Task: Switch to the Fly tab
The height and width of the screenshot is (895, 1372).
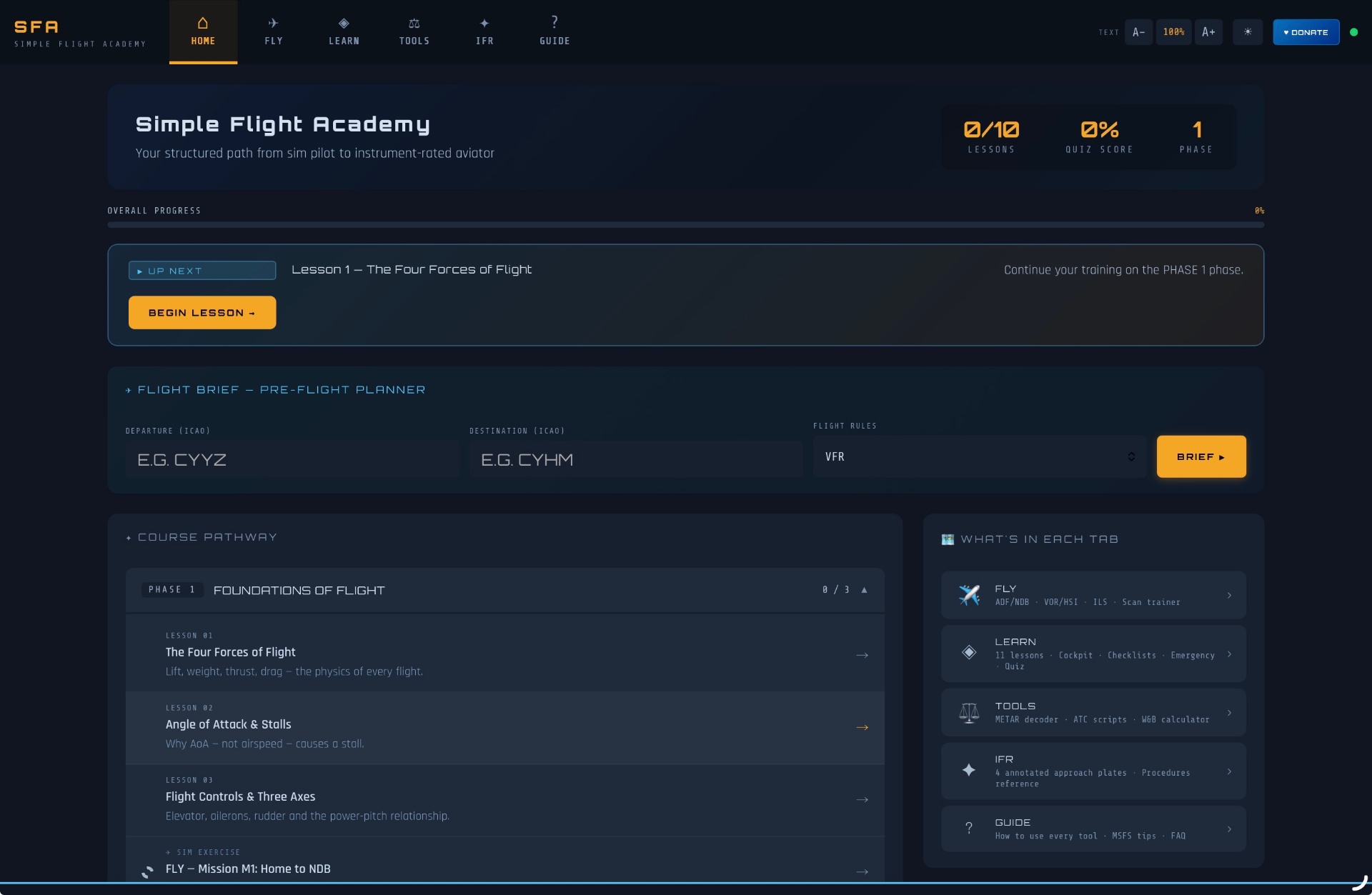Action: 274,32
